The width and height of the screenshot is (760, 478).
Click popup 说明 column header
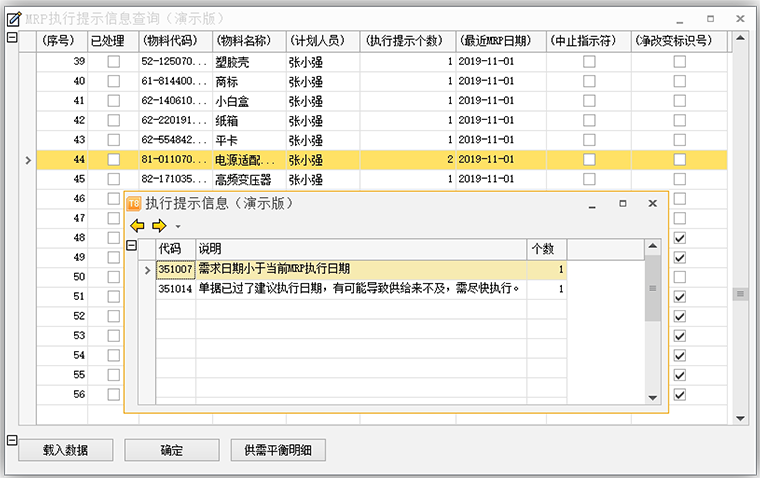click(x=361, y=249)
